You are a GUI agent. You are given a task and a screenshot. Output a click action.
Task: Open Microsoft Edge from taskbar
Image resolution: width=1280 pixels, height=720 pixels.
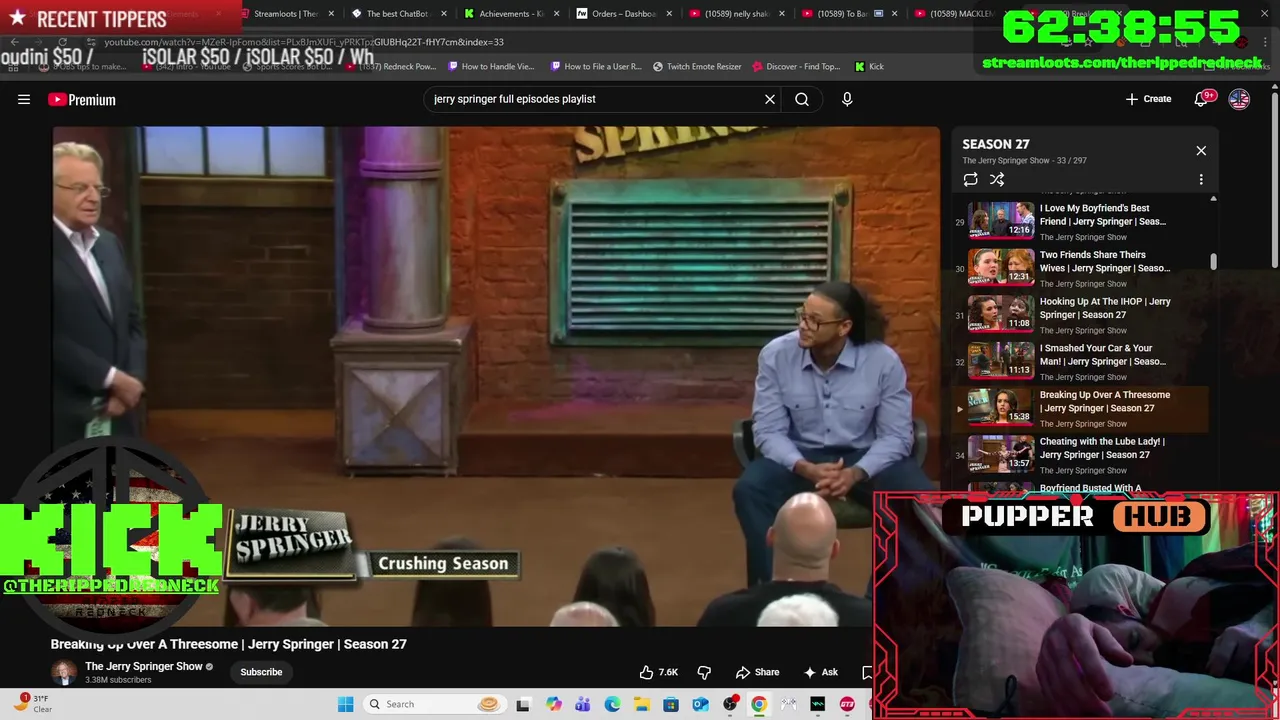(x=612, y=704)
